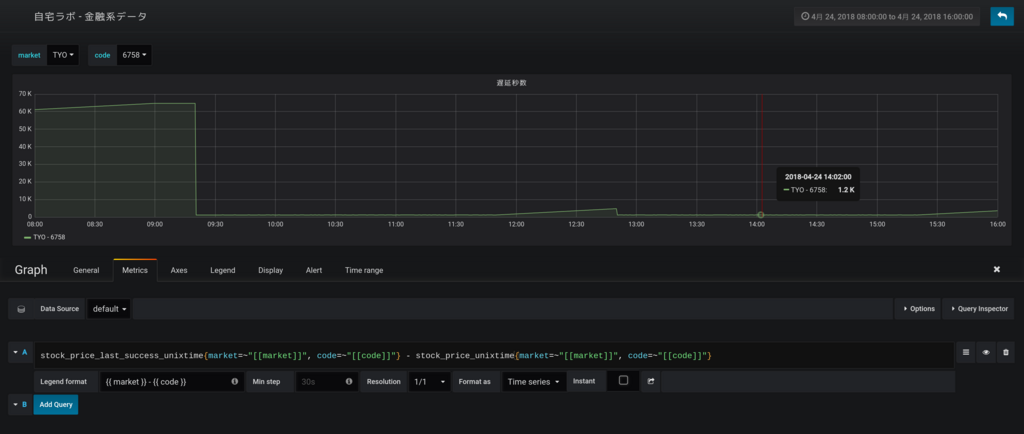Switch to the Metrics tab
Viewport: 1024px width, 434px height.
(135, 270)
